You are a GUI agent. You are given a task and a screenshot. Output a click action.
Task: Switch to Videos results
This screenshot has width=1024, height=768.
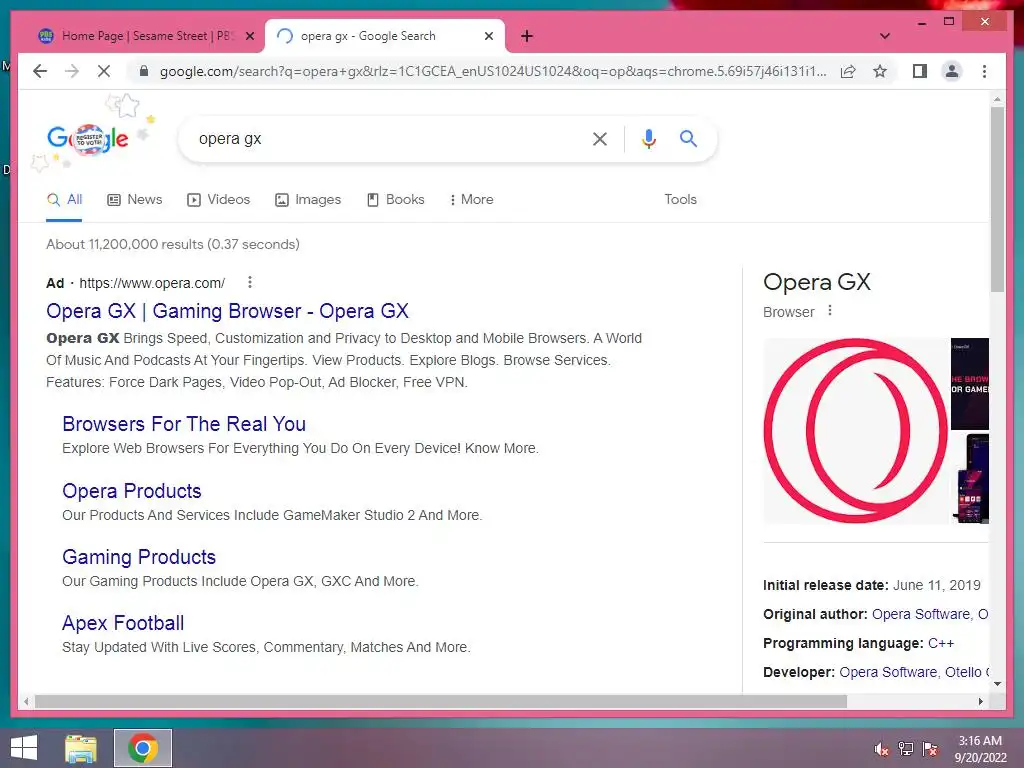tap(218, 200)
